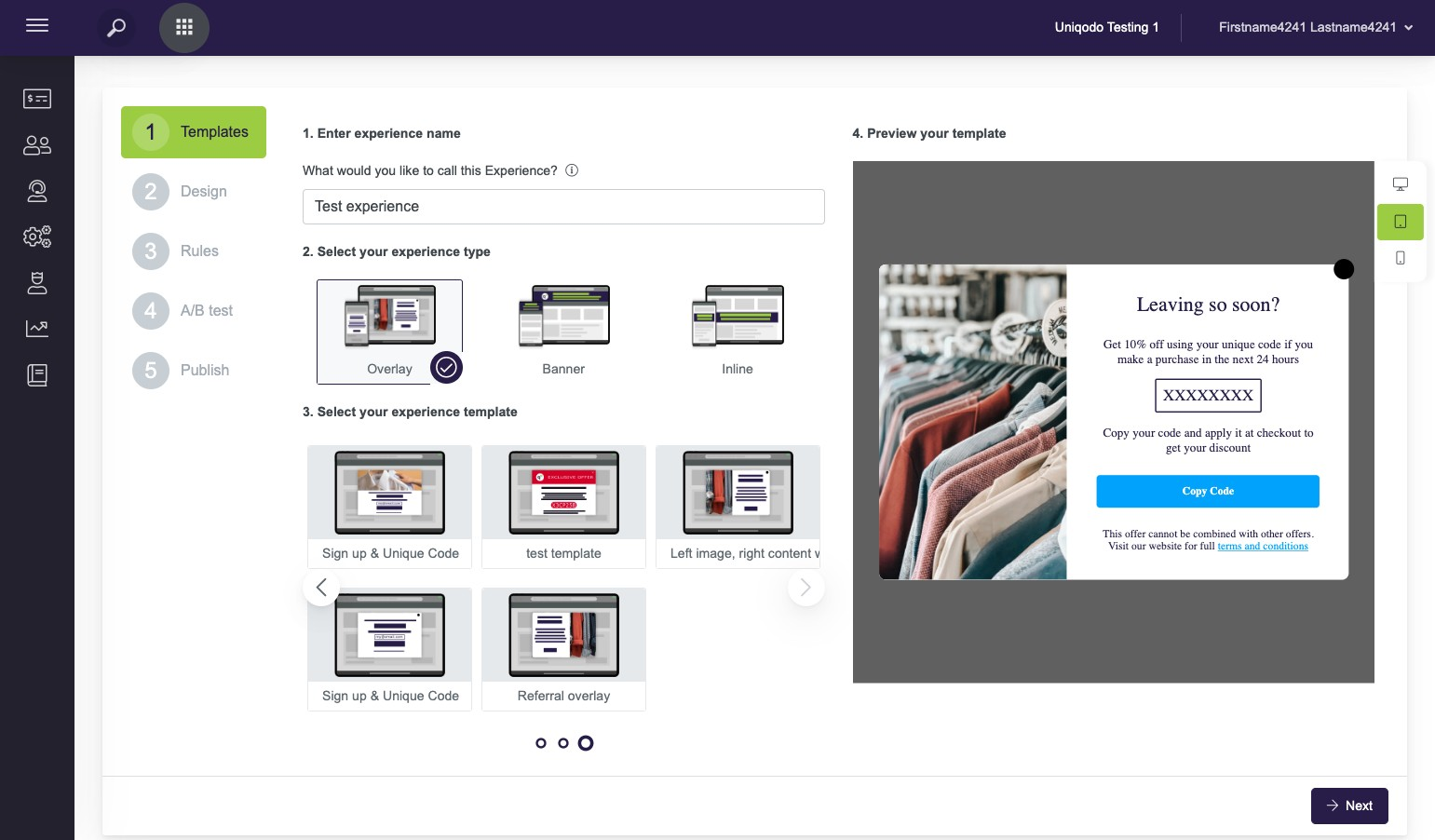Viewport: 1435px width, 840px height.
Task: Open the analytics chart sidebar icon
Action: tap(37, 328)
